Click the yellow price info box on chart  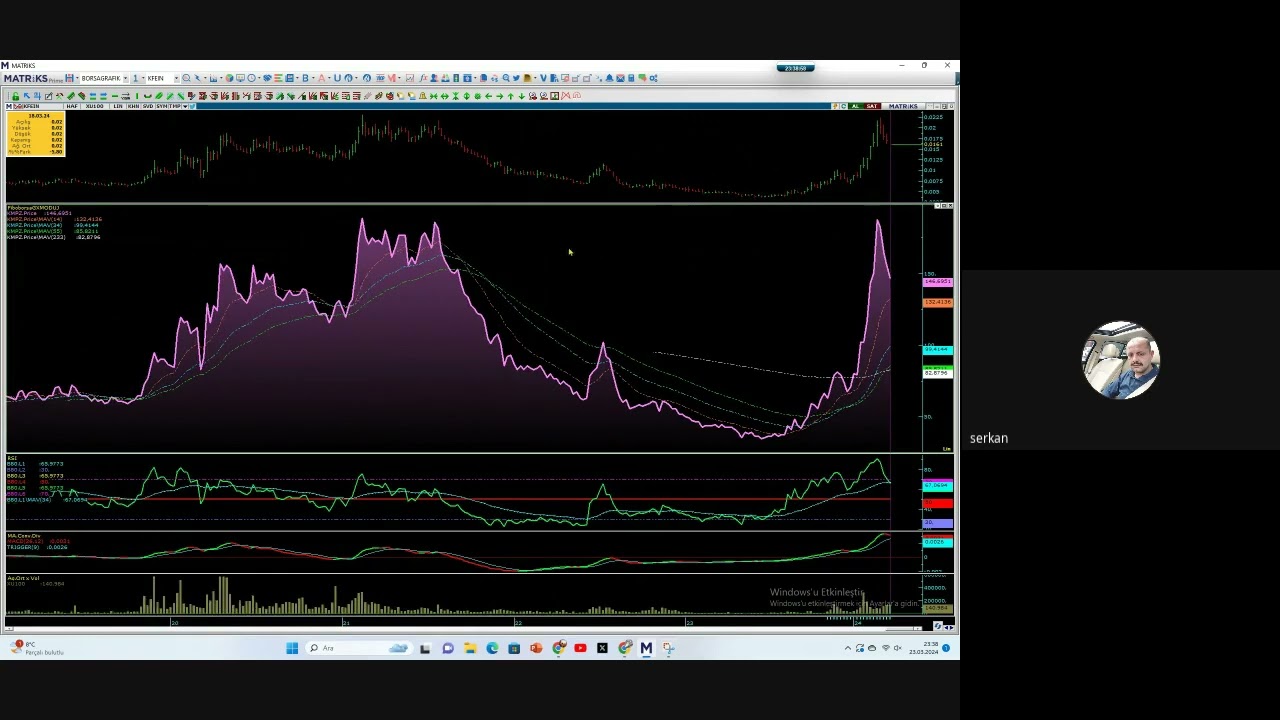pyautogui.click(x=36, y=134)
